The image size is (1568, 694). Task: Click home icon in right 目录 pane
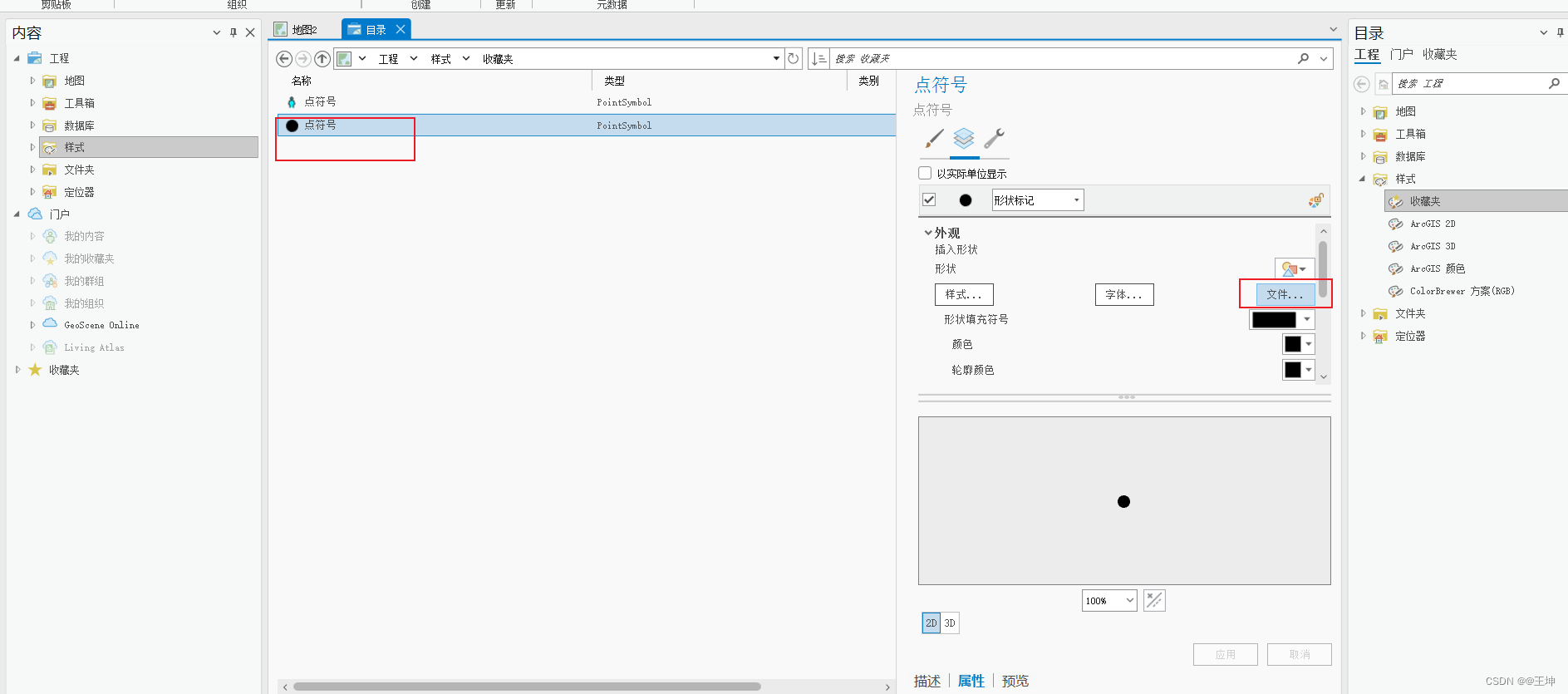click(1384, 84)
